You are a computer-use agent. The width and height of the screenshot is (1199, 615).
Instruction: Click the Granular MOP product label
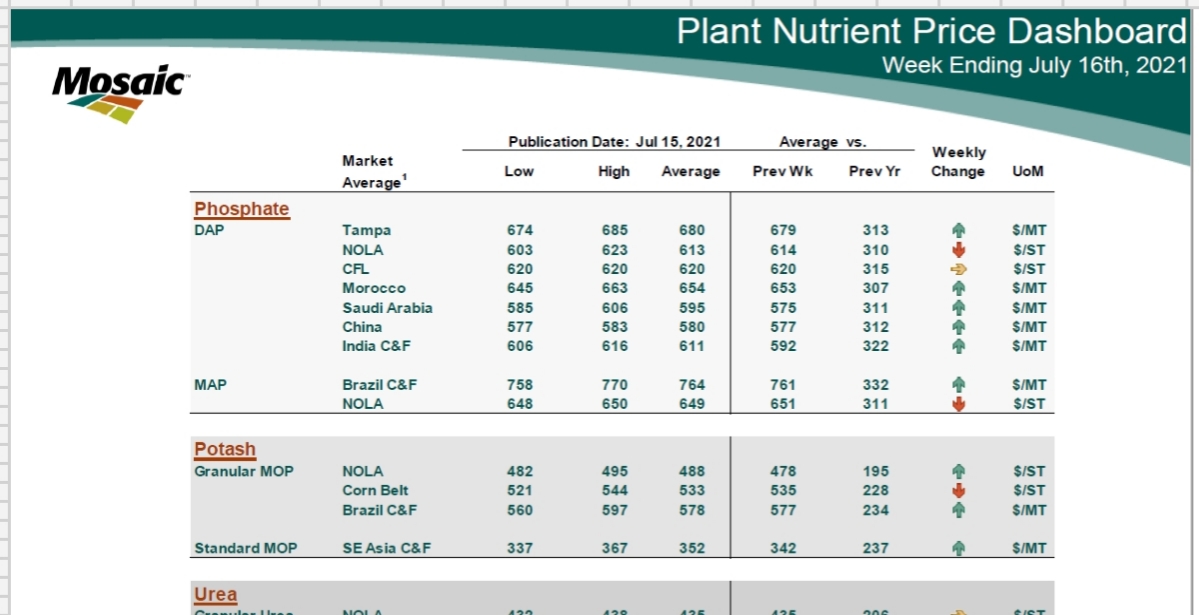(244, 472)
